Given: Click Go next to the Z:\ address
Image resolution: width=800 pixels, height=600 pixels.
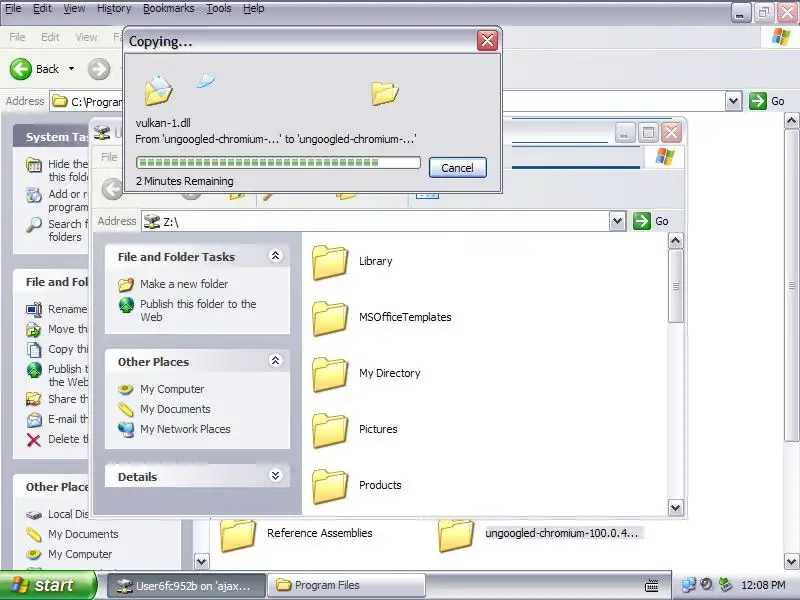Looking at the screenshot, I should [651, 221].
